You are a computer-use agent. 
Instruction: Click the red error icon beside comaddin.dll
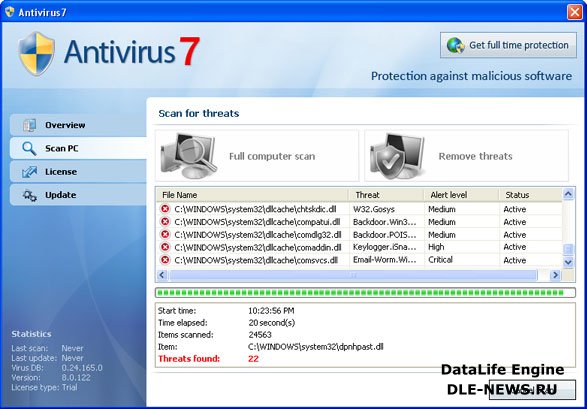coord(165,247)
